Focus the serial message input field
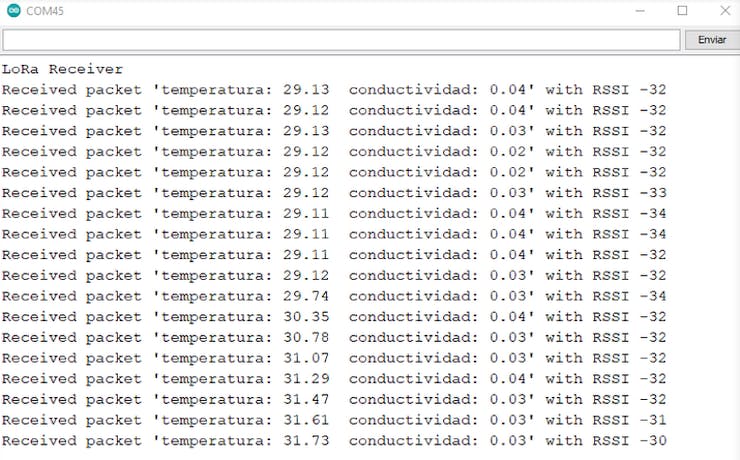Image resolution: width=740 pixels, height=460 pixels. pos(340,40)
